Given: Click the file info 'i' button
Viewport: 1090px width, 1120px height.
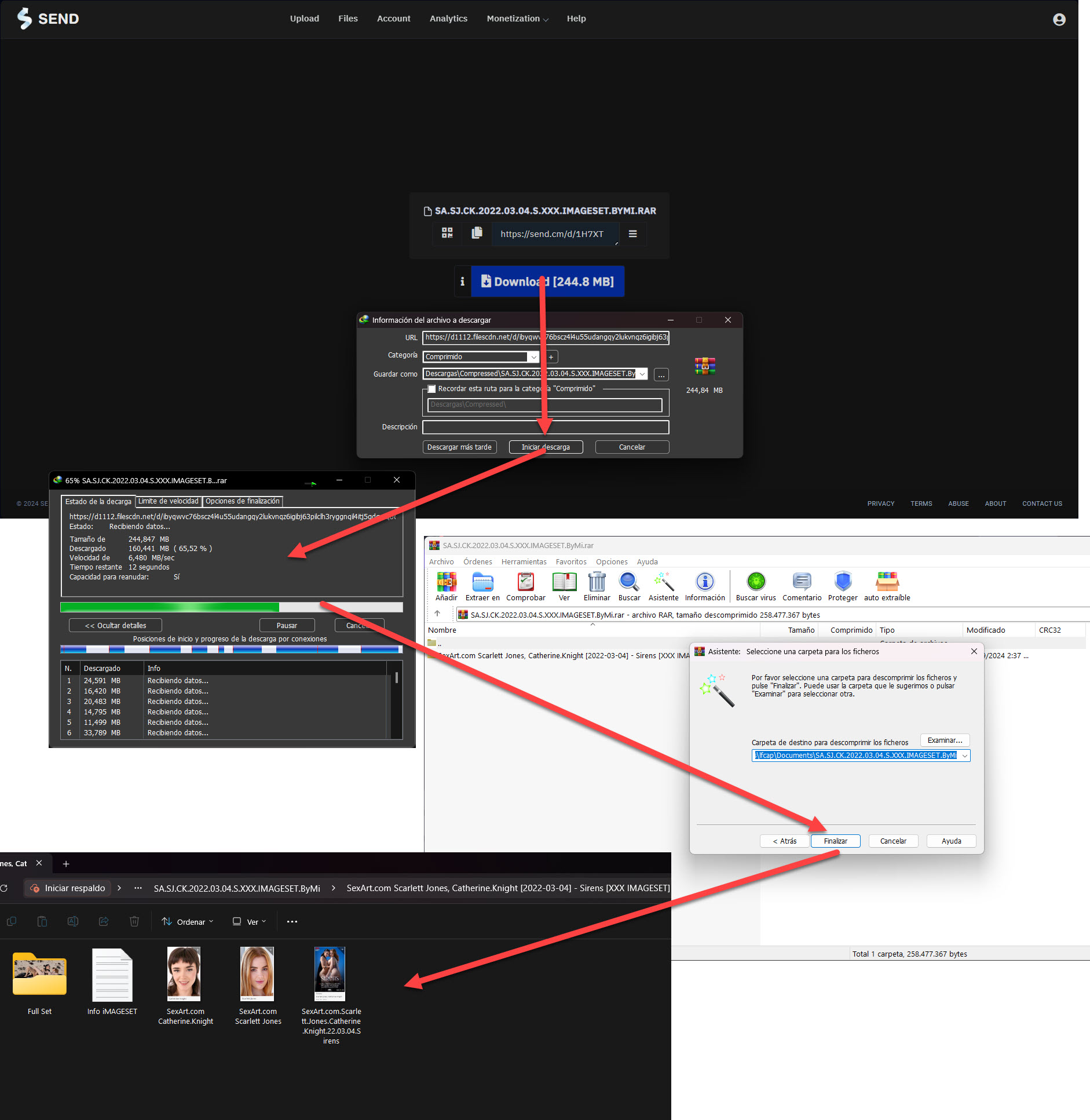Looking at the screenshot, I should pos(462,282).
